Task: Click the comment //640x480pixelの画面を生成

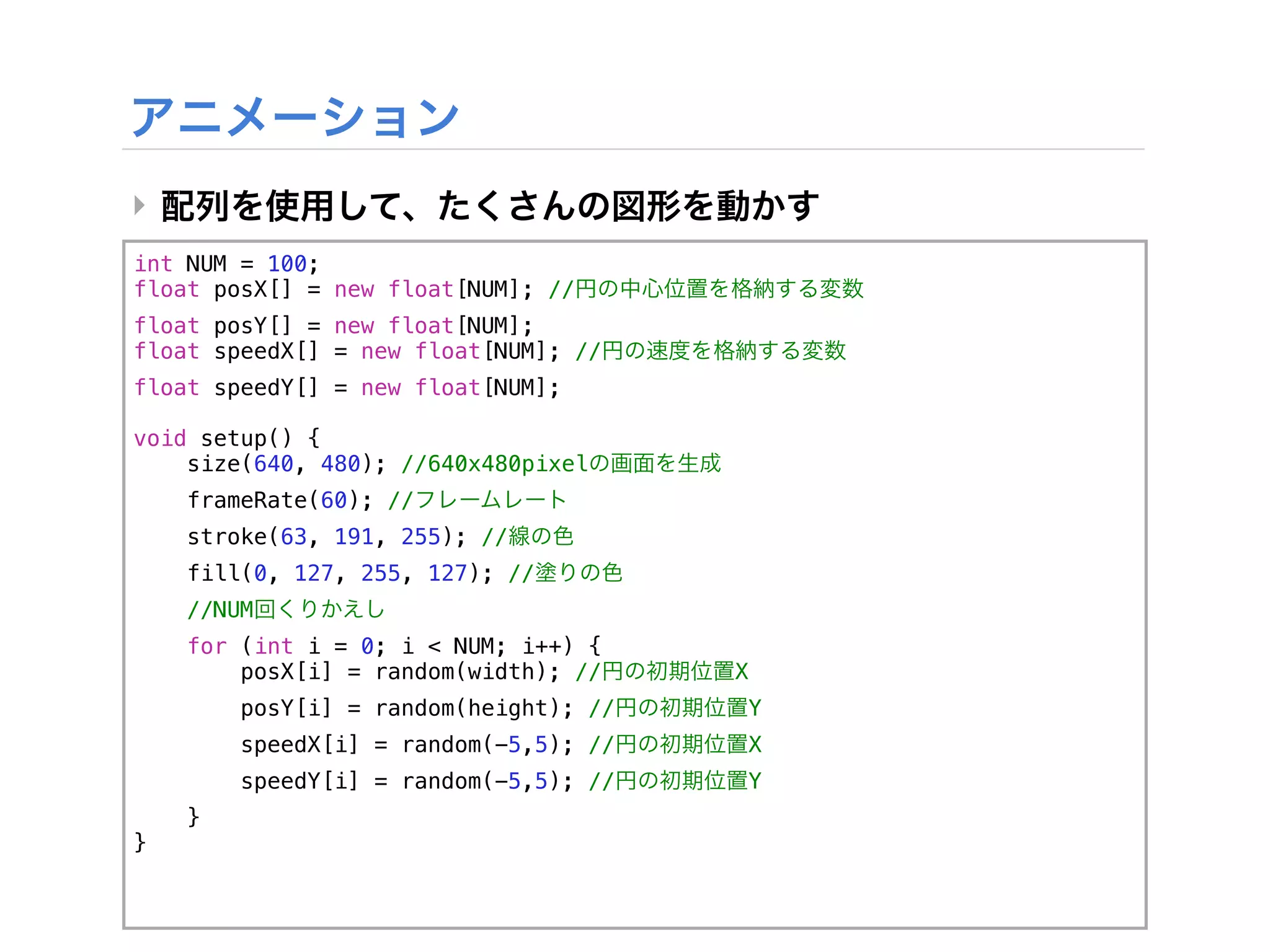Action: click(561, 464)
